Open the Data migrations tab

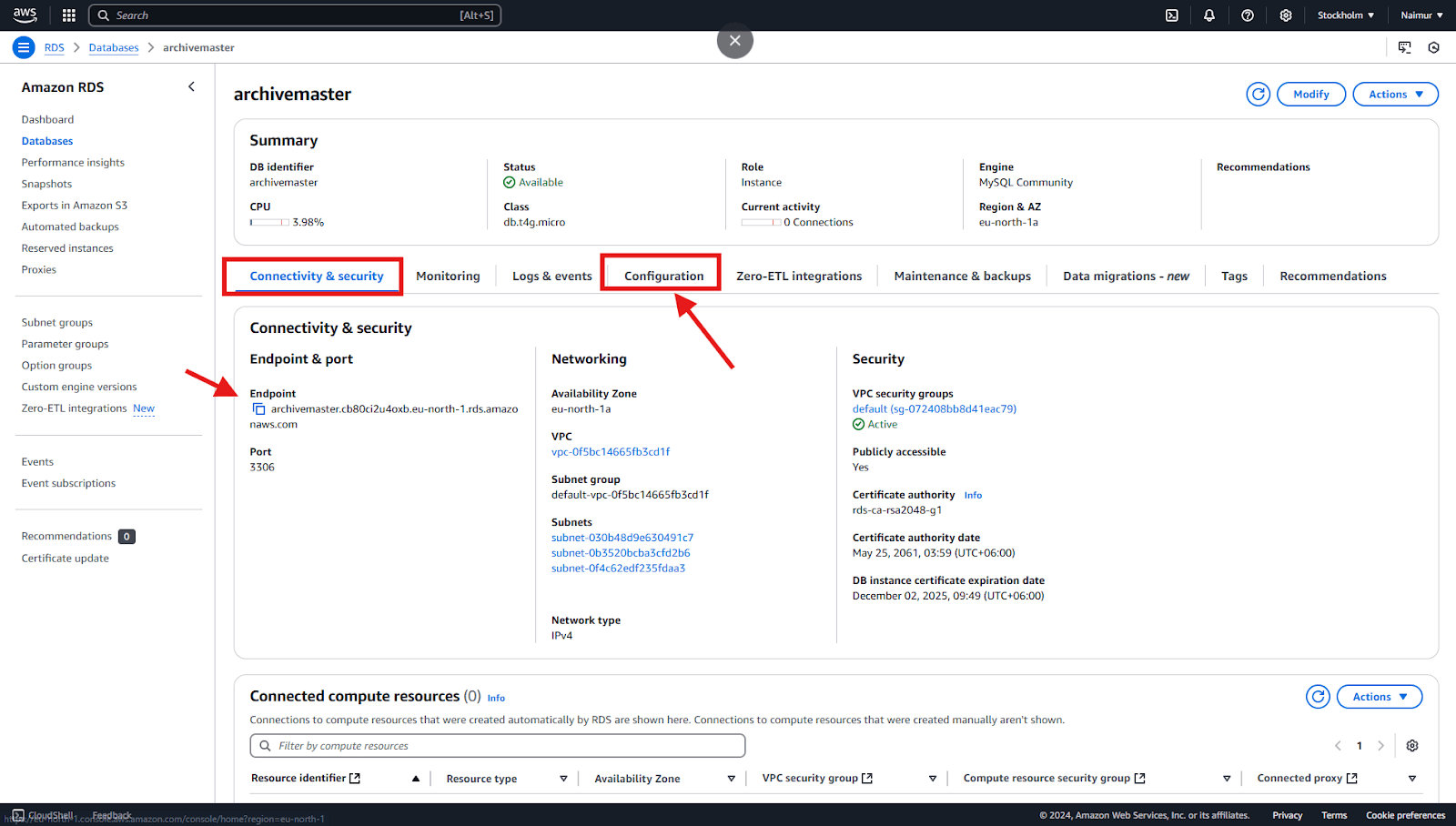[x=1126, y=276]
